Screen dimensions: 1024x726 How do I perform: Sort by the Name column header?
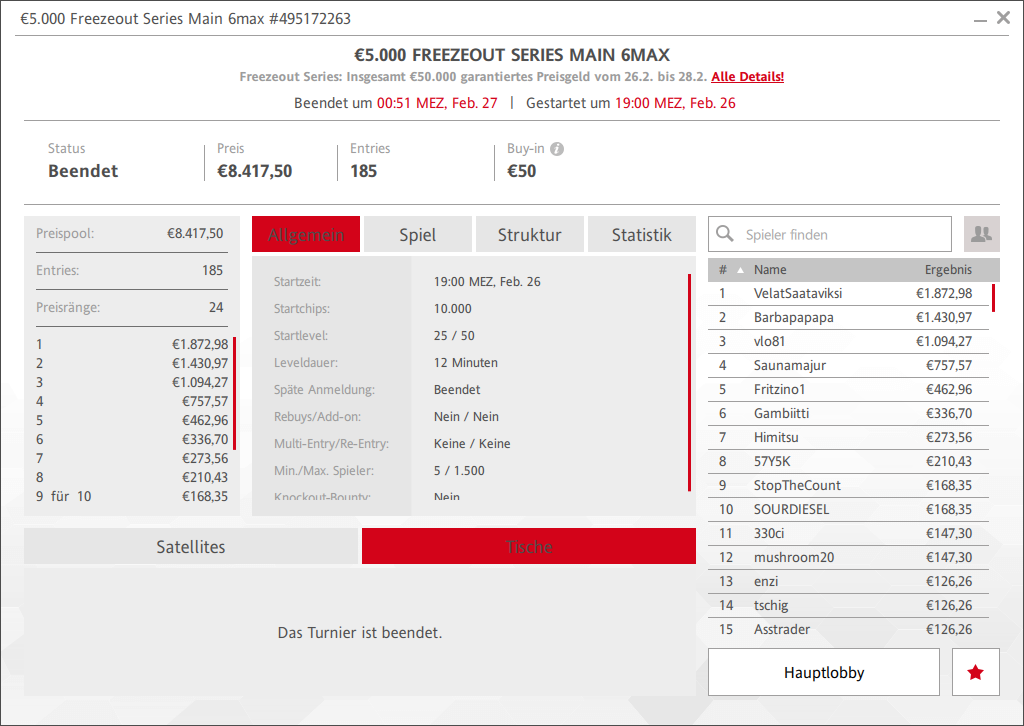(770, 270)
